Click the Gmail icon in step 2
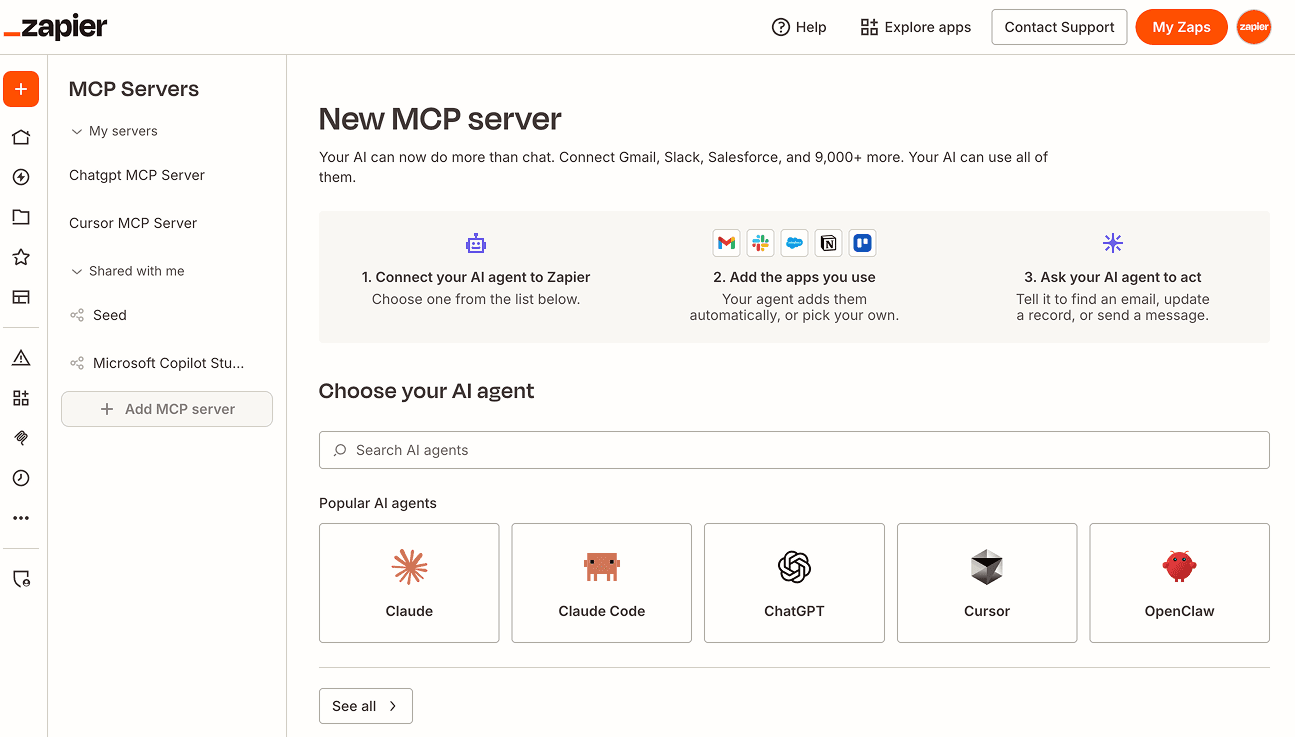 [727, 243]
